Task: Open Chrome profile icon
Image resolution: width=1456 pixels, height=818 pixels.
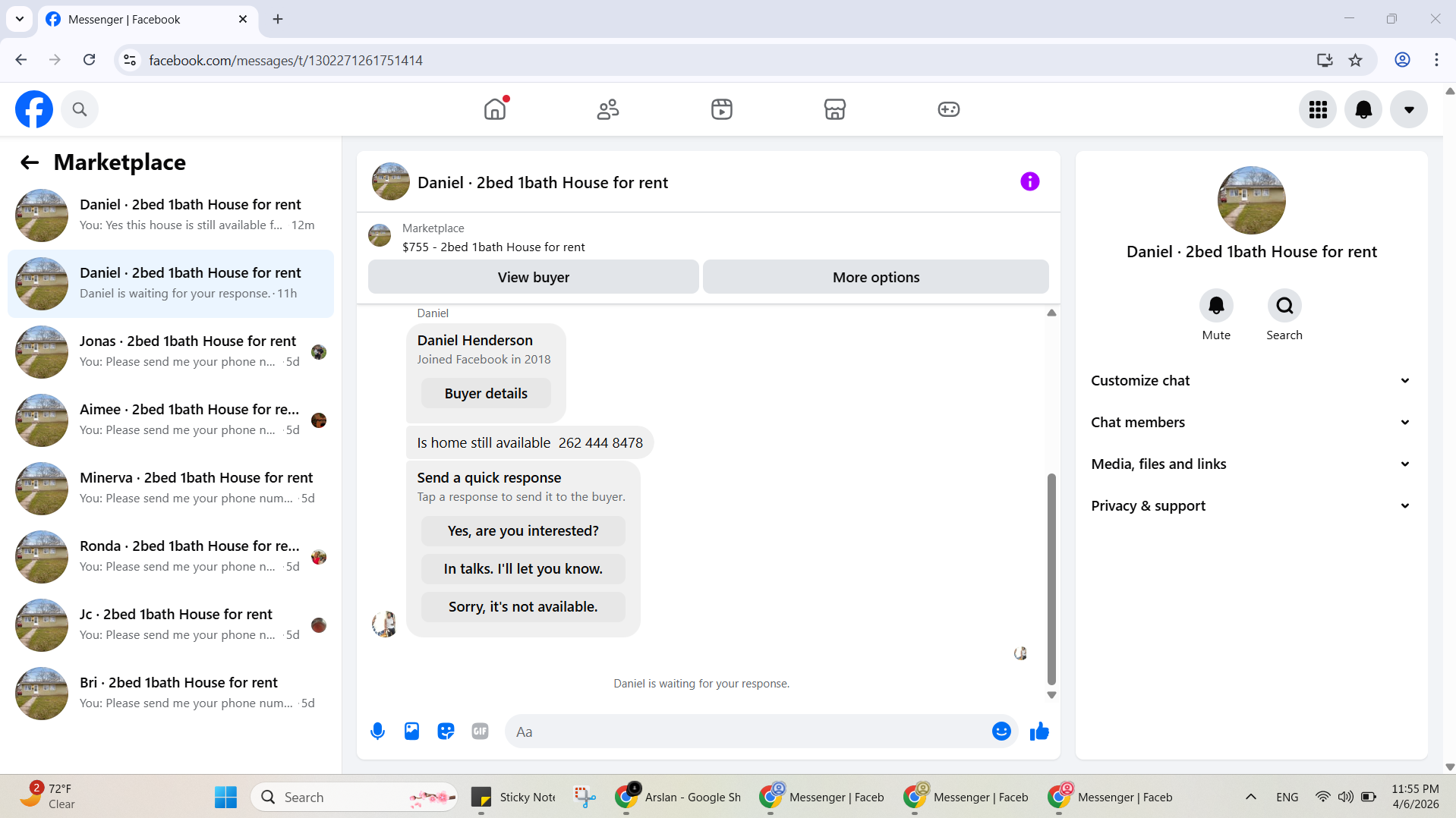Action: (x=1402, y=60)
